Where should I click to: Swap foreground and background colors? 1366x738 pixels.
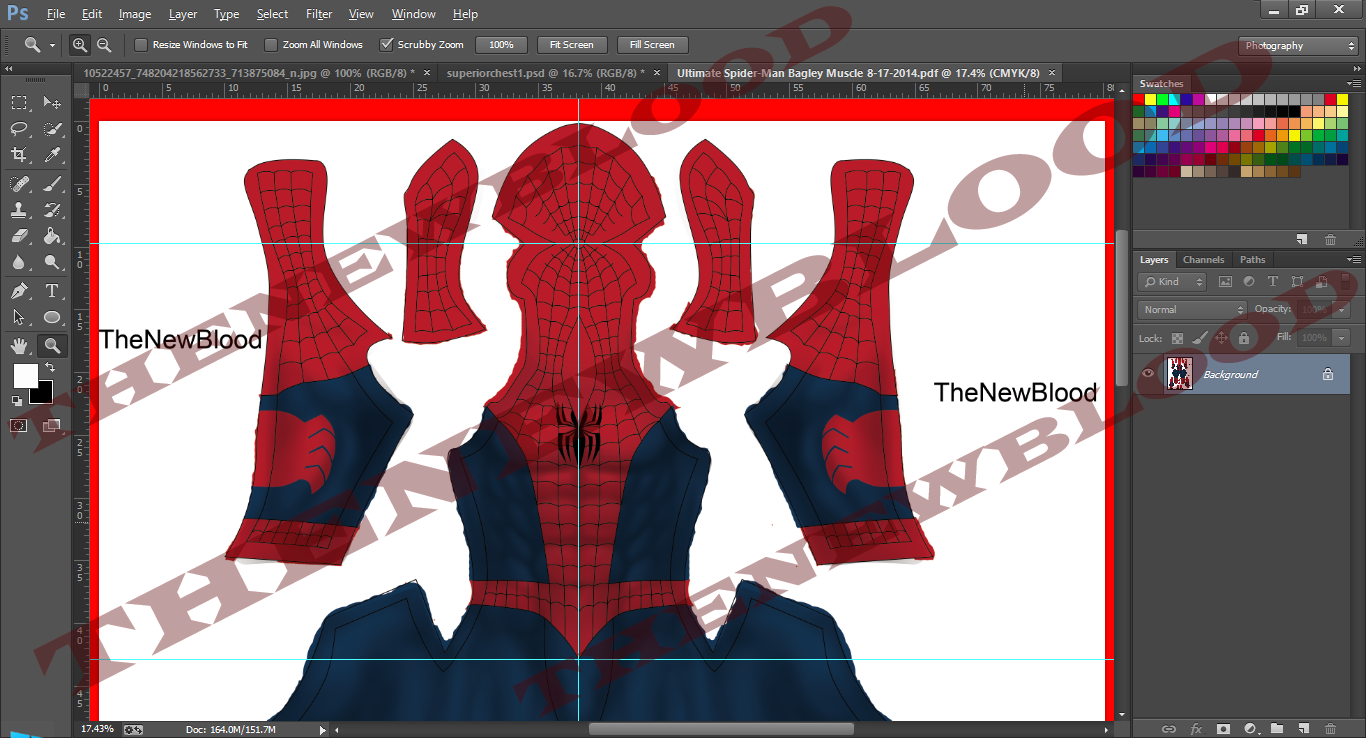pos(49,368)
